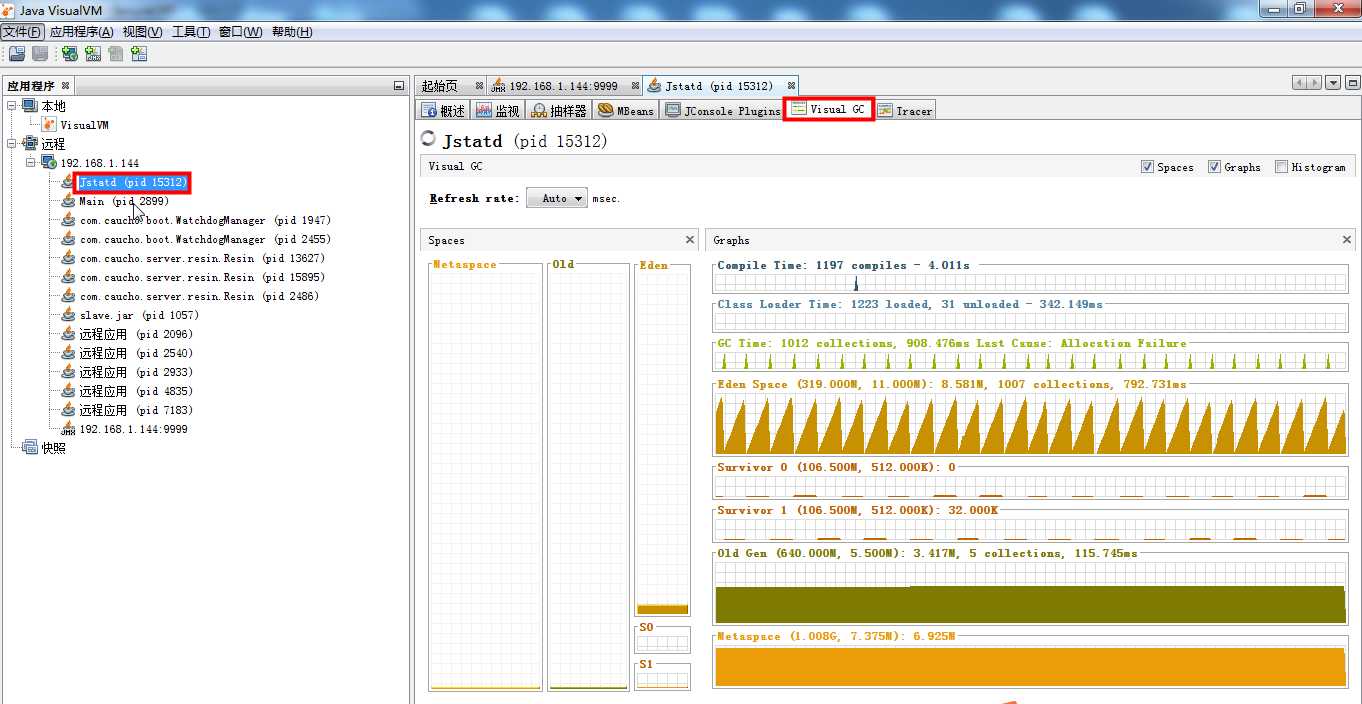
Task: Click the host icon beside 192.168.1.144
Action: click(x=49, y=163)
